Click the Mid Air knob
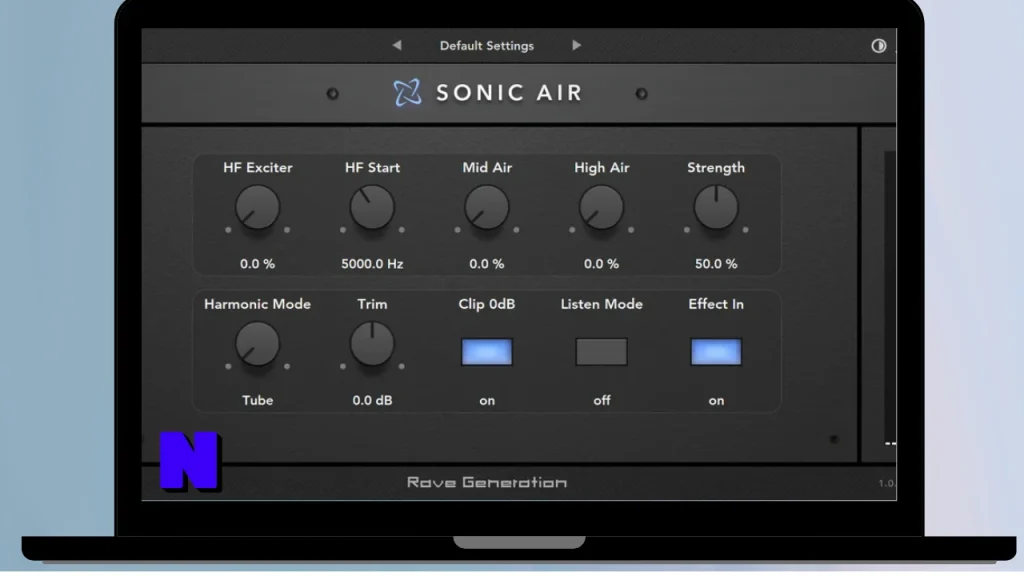 (487, 208)
